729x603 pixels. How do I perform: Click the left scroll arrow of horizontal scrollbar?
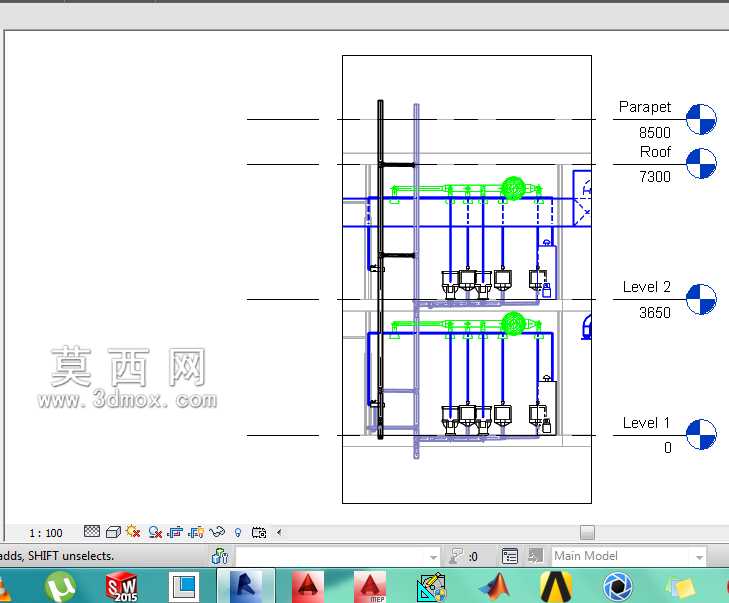pyautogui.click(x=278, y=532)
